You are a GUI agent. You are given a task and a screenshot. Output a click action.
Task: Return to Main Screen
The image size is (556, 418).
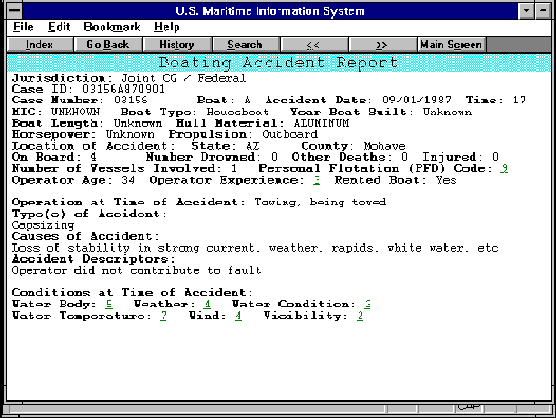(x=451, y=45)
